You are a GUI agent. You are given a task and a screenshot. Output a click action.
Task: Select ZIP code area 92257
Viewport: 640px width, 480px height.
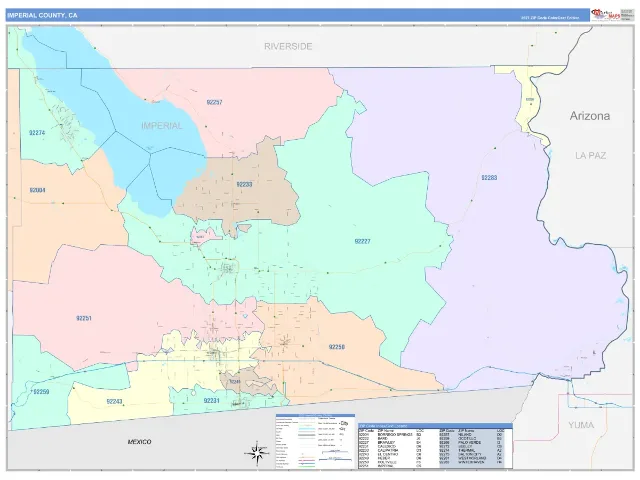click(214, 102)
